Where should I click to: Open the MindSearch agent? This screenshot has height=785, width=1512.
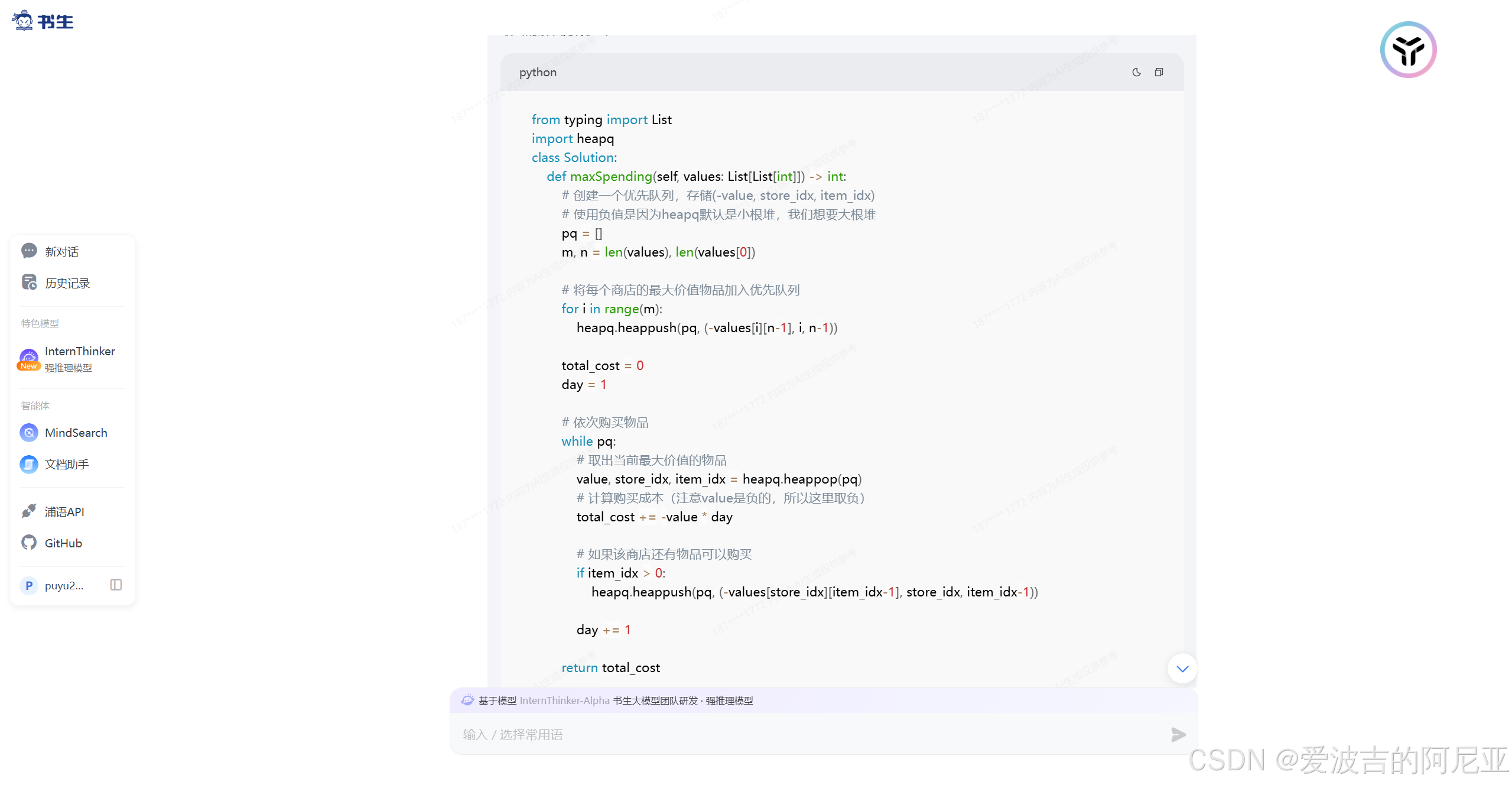pyautogui.click(x=76, y=433)
